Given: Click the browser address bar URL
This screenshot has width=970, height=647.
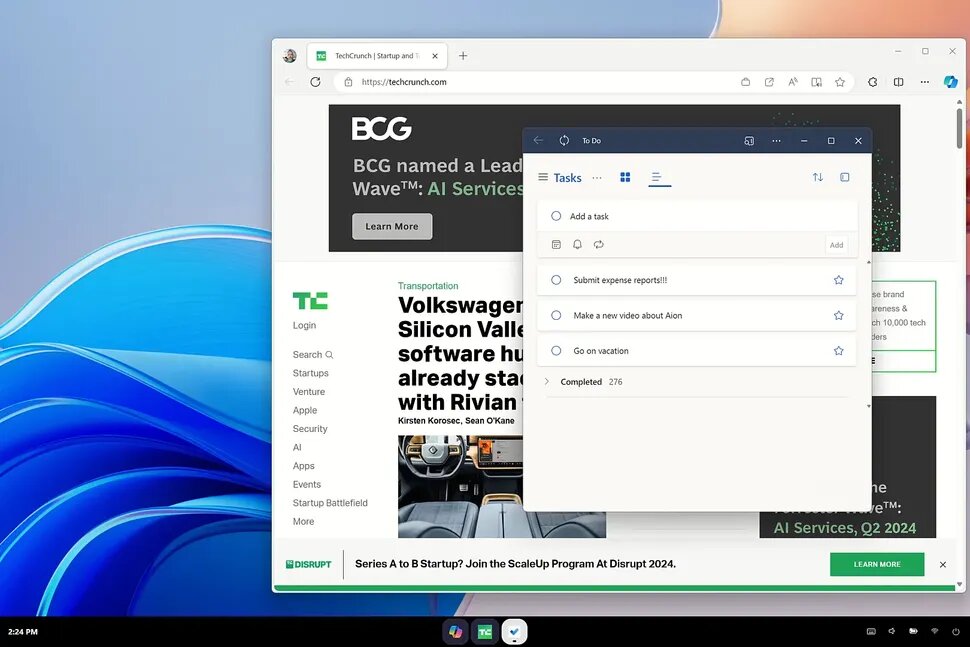Looking at the screenshot, I should [x=404, y=82].
